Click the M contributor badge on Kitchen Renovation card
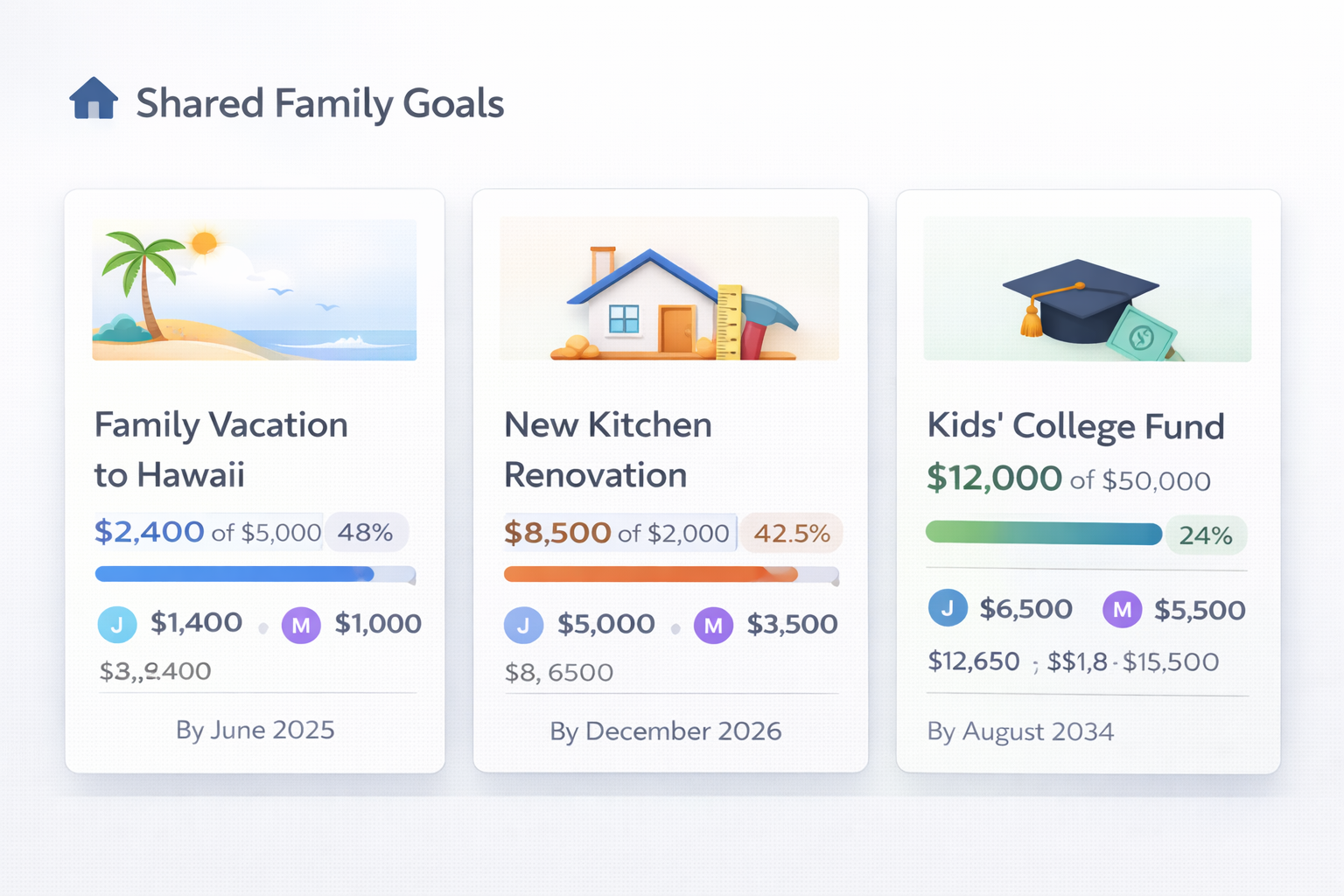Screen dimensions: 1344x896 (714, 625)
